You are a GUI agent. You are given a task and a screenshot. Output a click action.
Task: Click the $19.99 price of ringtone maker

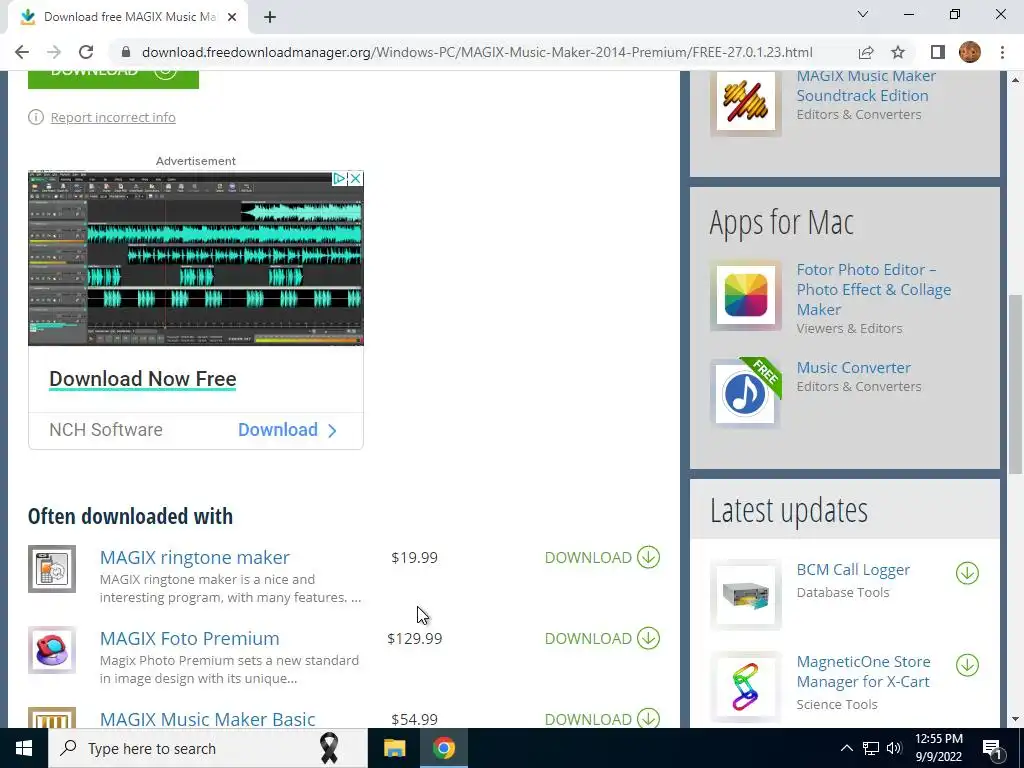coord(414,558)
